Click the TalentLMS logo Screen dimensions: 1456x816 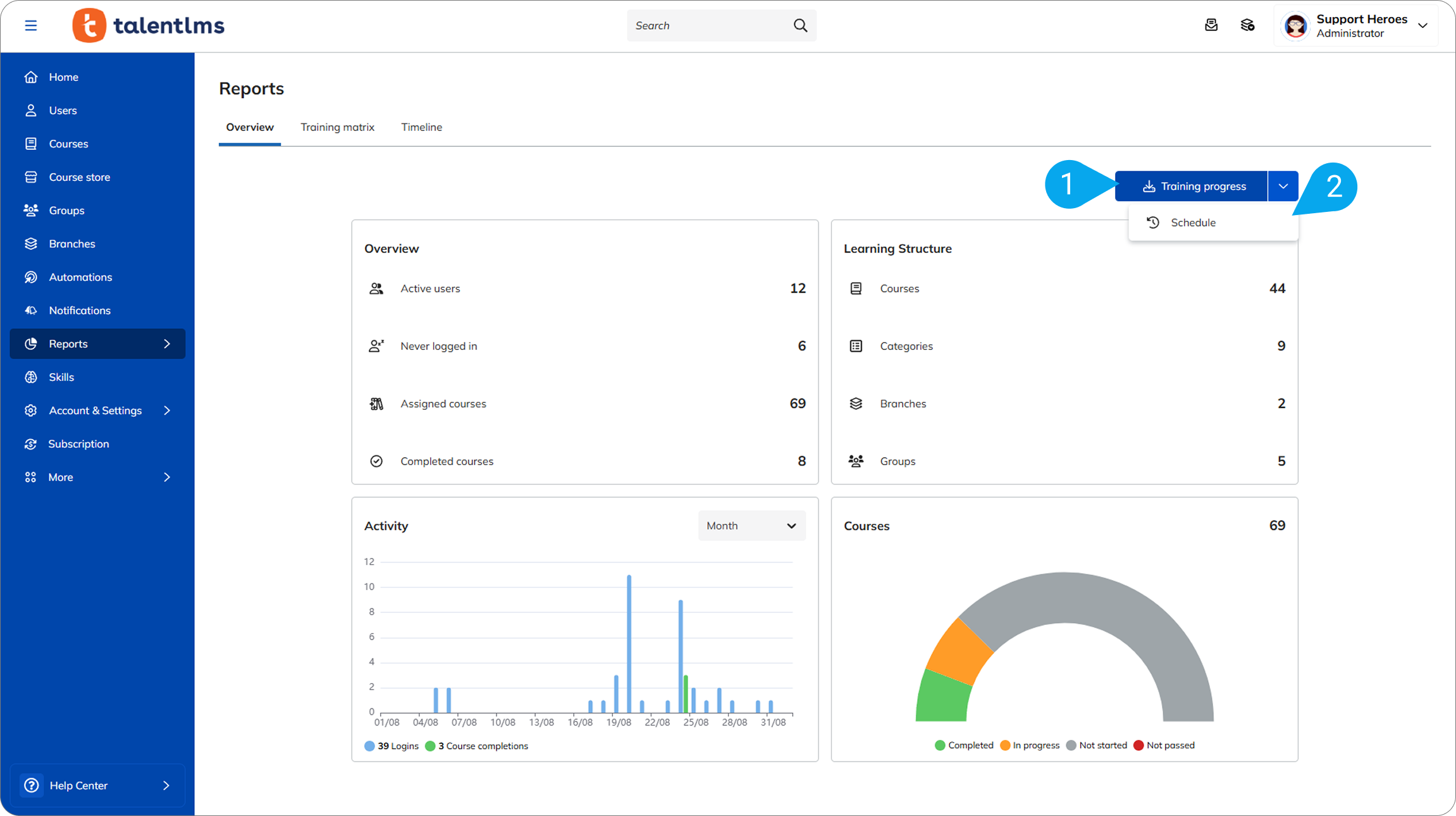(149, 25)
